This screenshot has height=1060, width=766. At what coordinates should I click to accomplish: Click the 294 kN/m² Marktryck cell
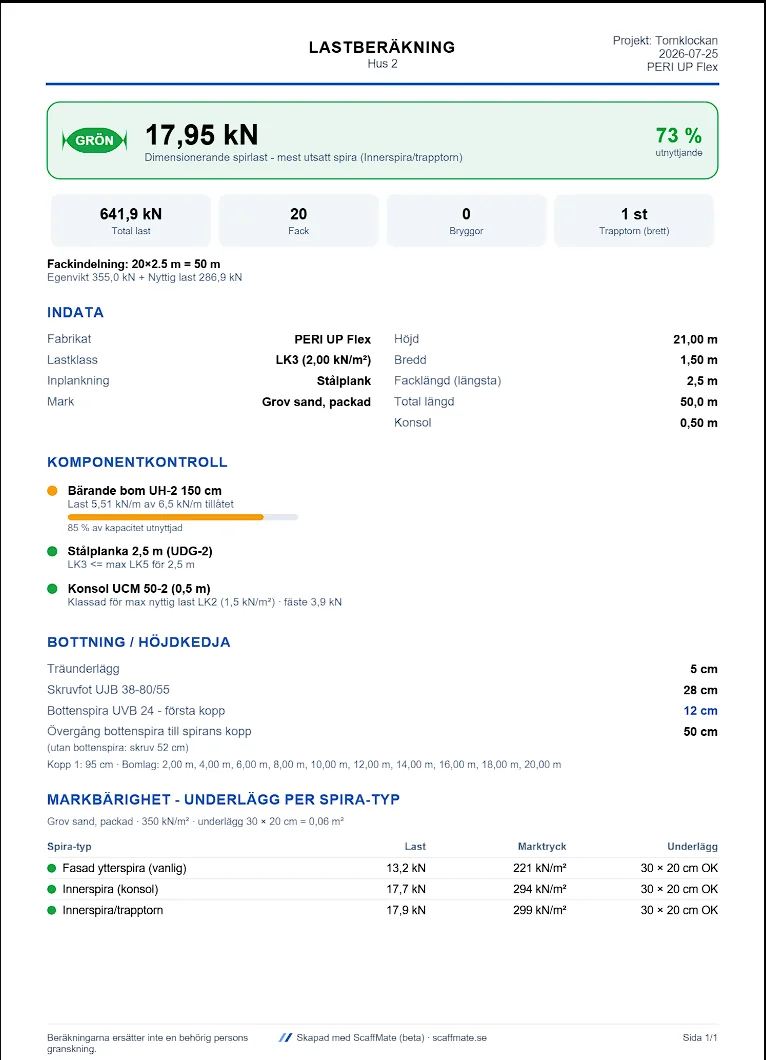[540, 889]
